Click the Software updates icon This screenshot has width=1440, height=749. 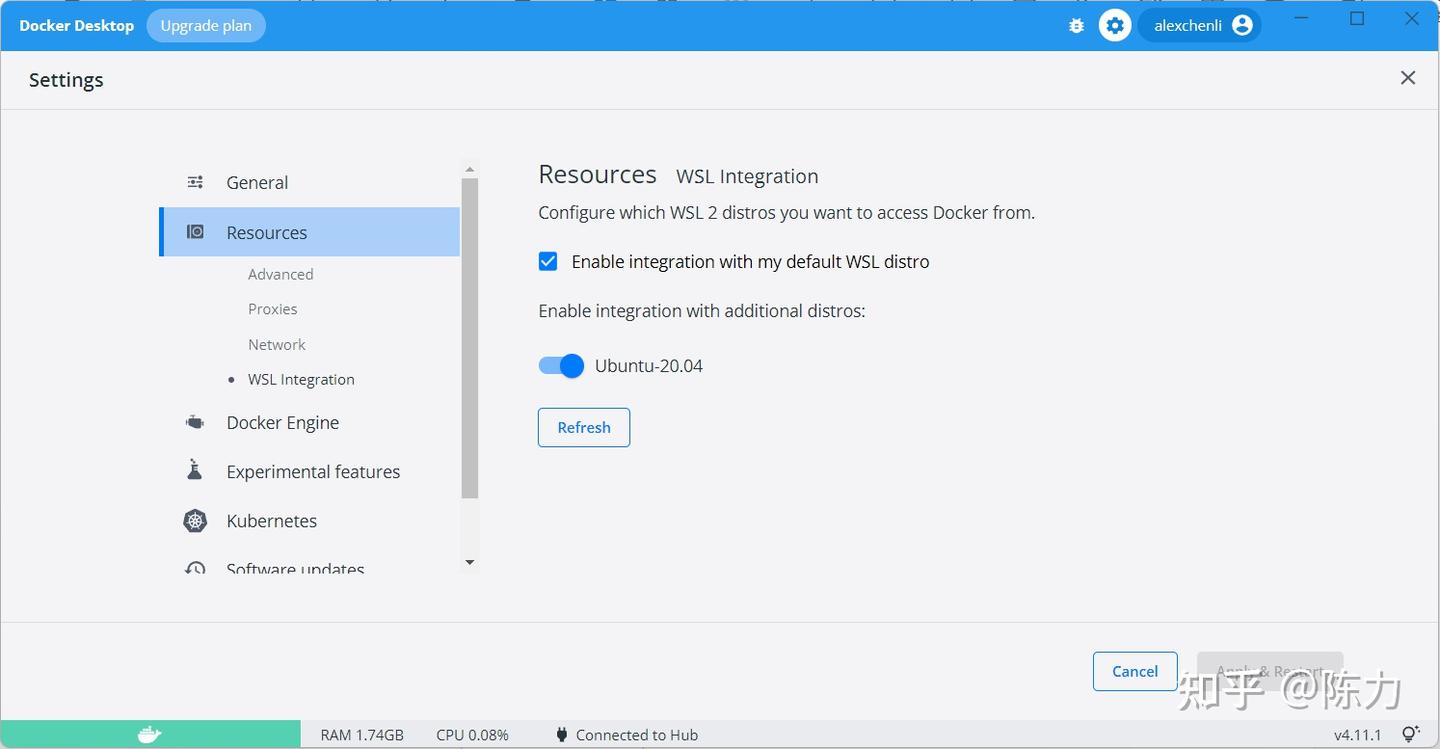coord(194,567)
